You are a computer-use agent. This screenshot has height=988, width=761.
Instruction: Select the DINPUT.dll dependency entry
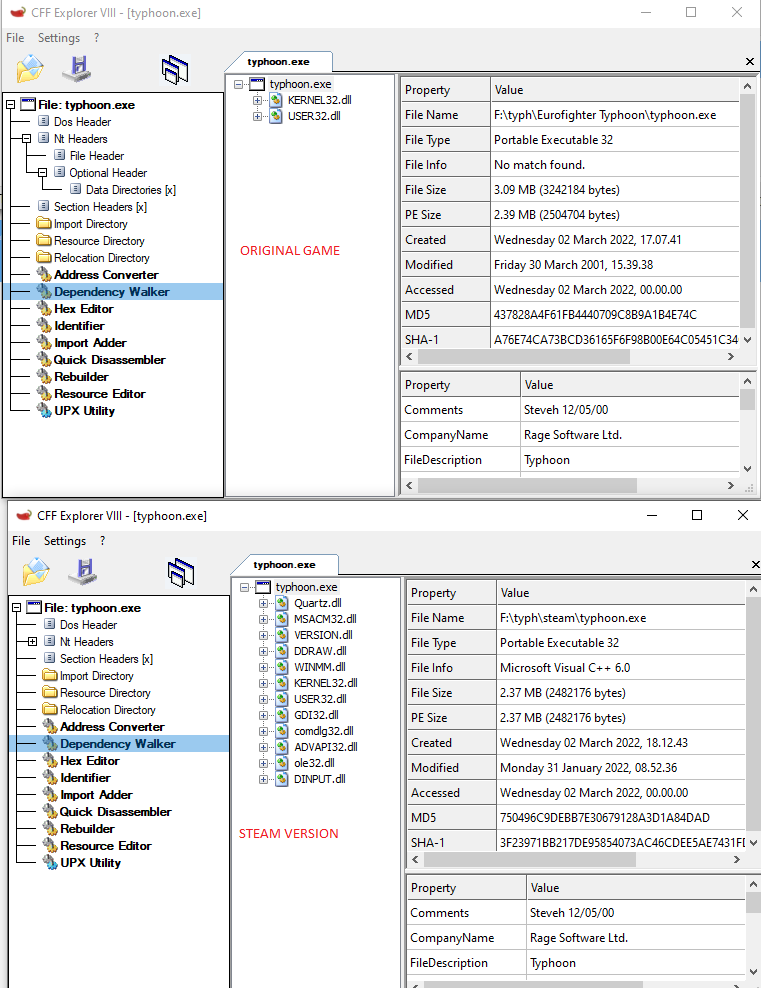coord(319,779)
